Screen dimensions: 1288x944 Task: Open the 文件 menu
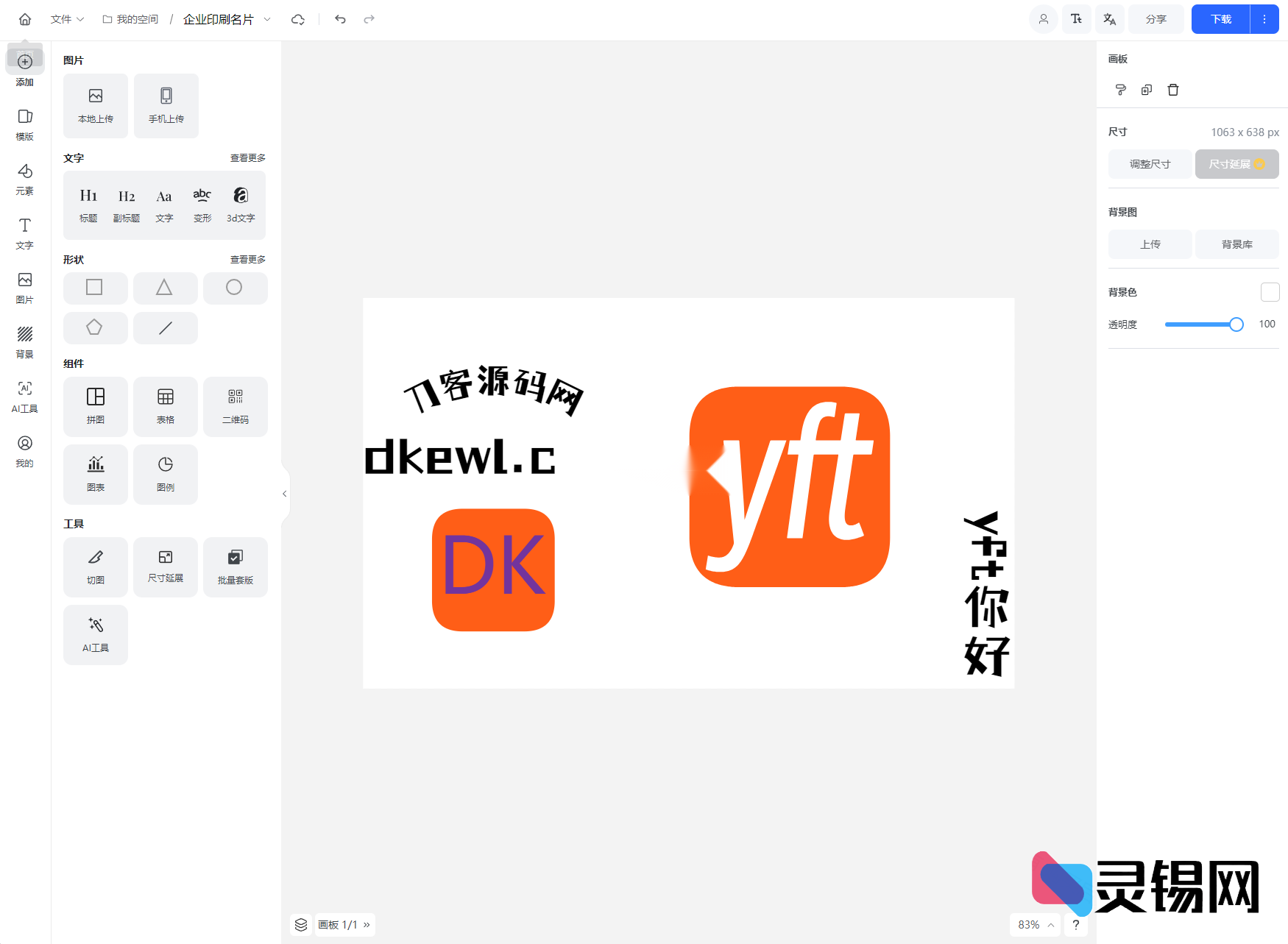(62, 19)
